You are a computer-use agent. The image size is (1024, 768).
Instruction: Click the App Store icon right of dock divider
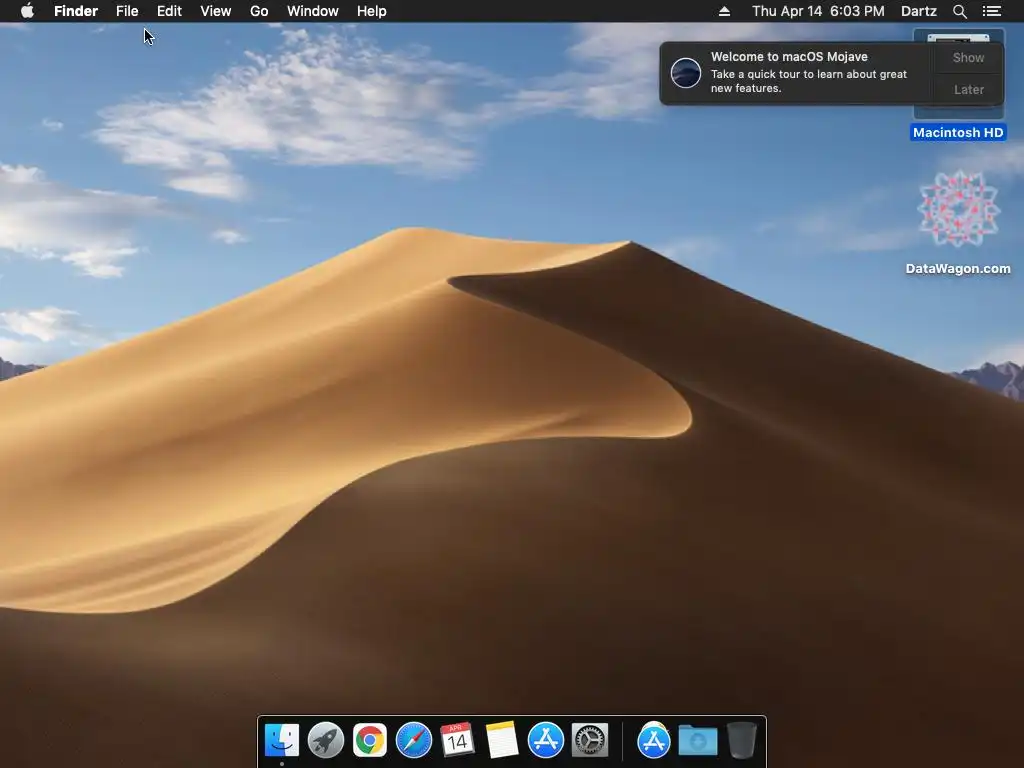pos(654,741)
